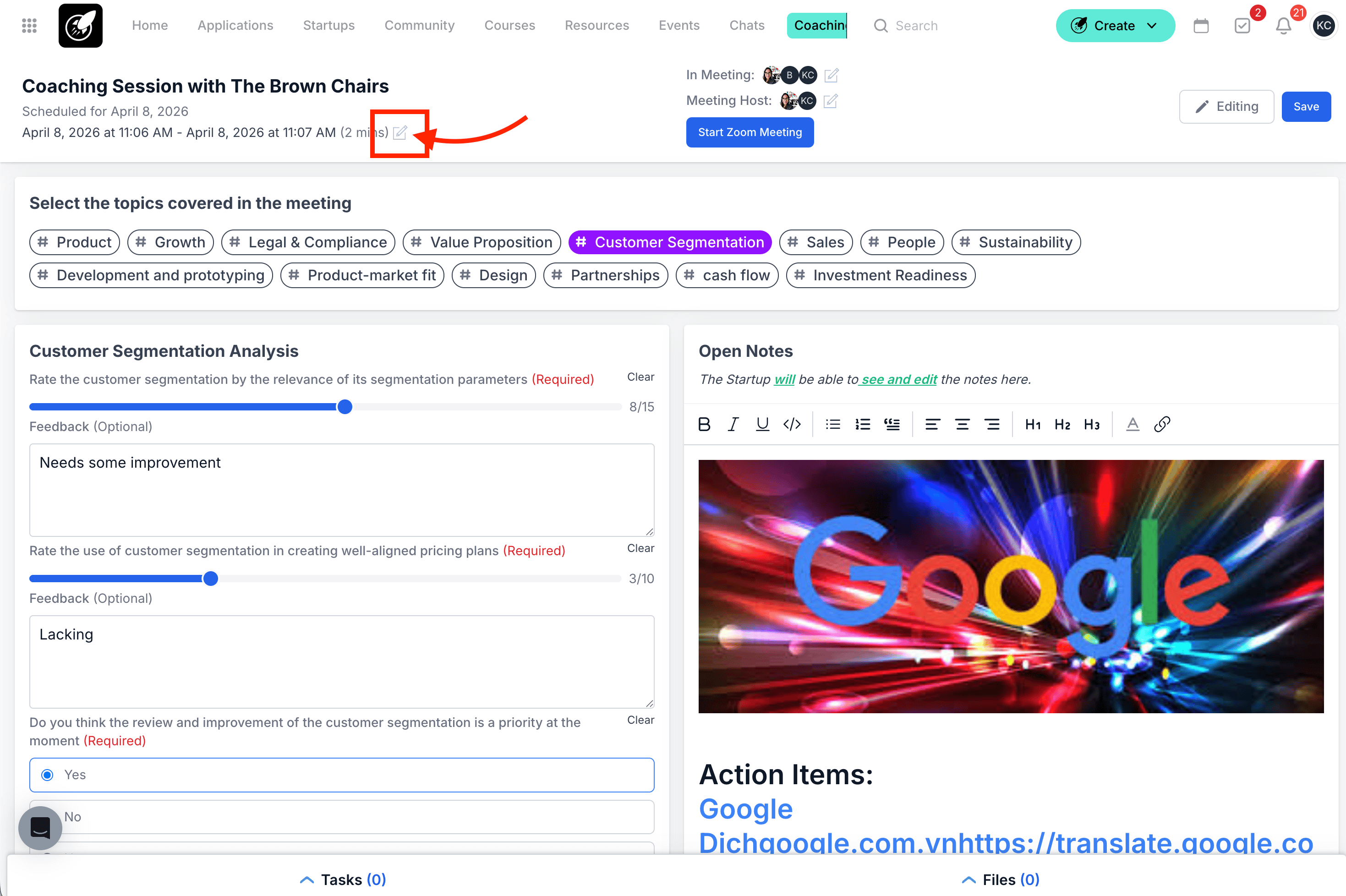1346x896 pixels.
Task: Click the Editing mode button
Action: pos(1226,107)
